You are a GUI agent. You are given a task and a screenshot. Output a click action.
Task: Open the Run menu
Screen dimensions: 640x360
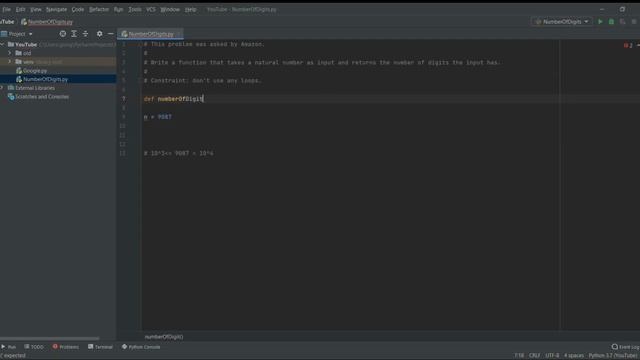pyautogui.click(x=118, y=9)
